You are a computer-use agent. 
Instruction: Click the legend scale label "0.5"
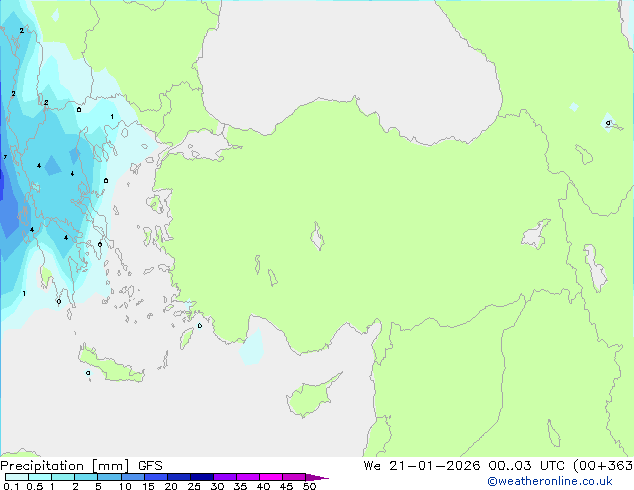click(35, 486)
